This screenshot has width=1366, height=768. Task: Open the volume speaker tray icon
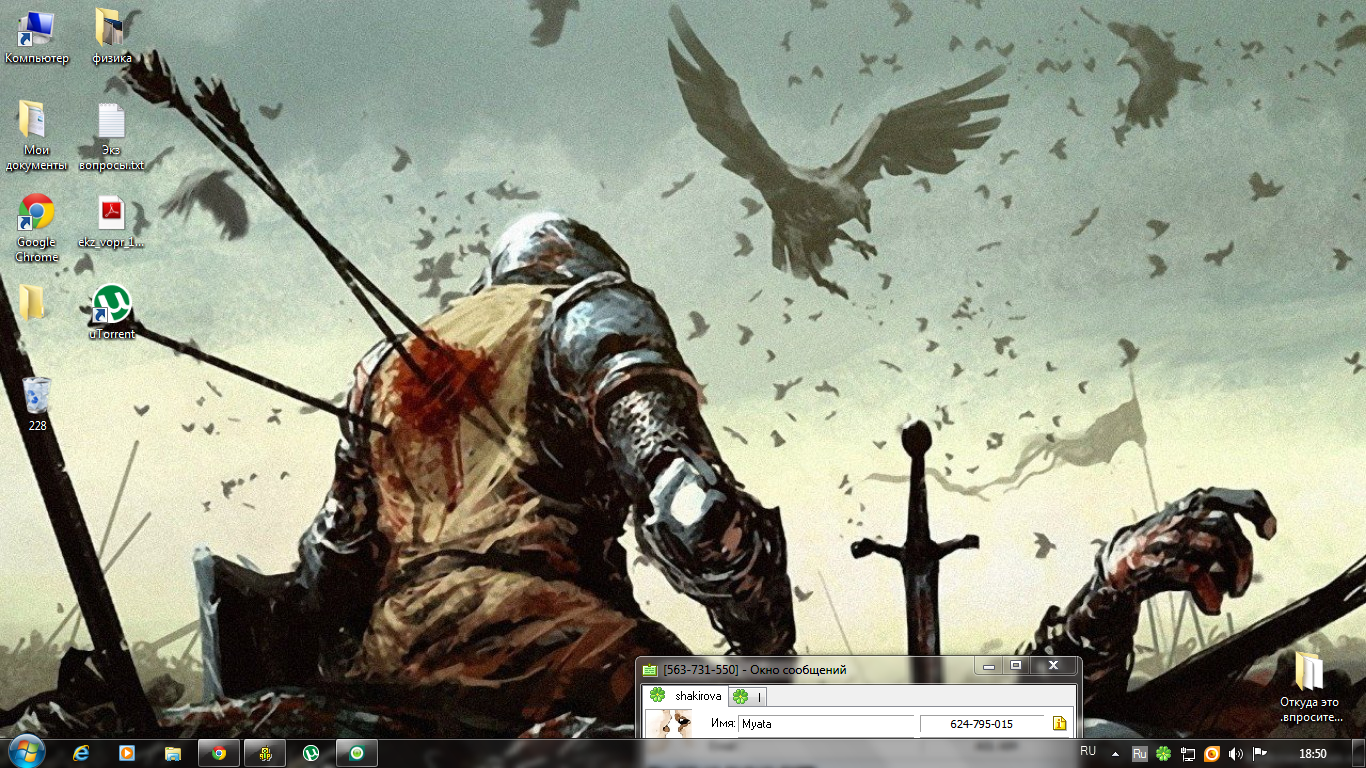pos(1236,753)
